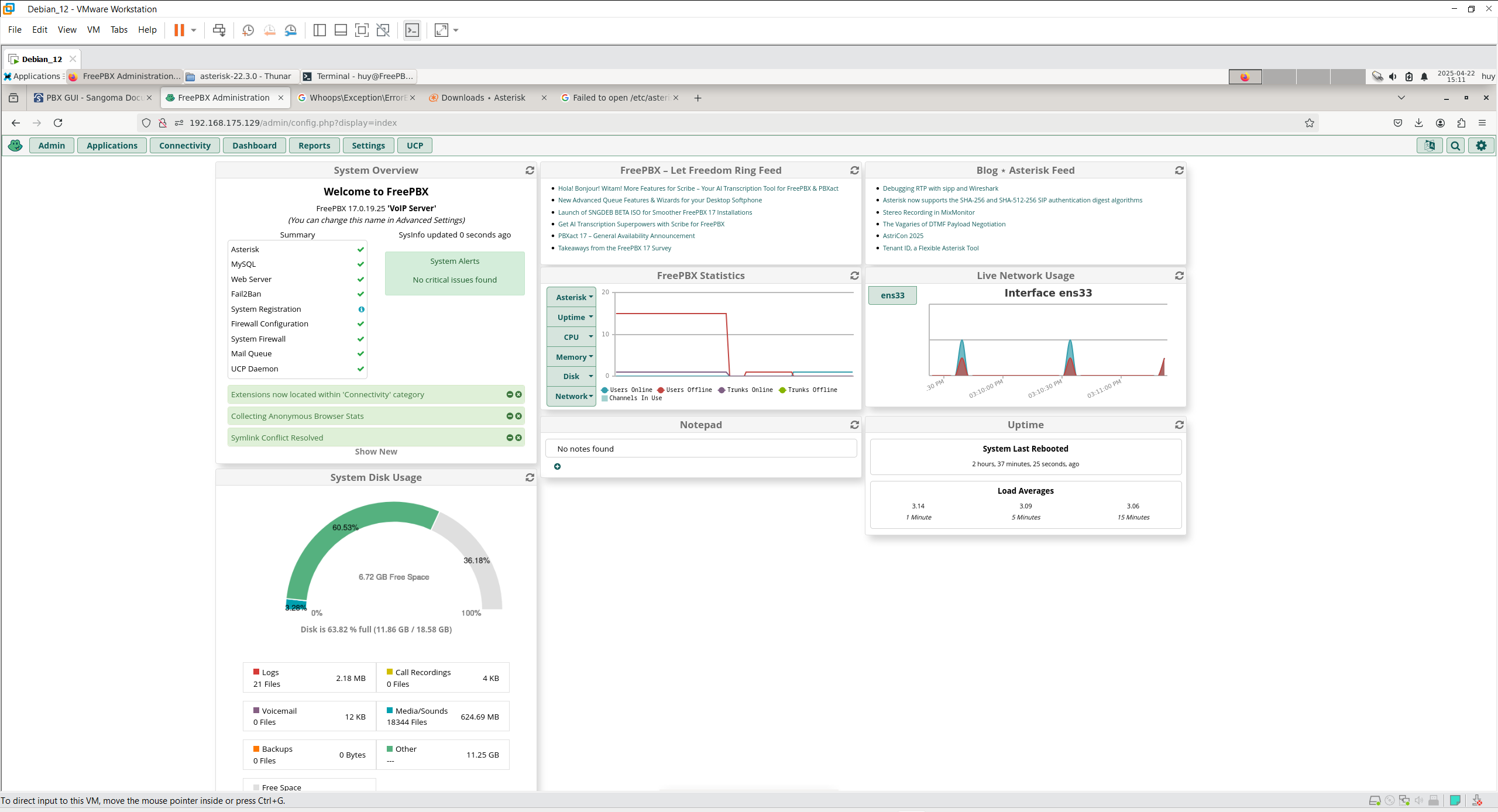Click the language selector icon in the FreePBX bar
The image size is (1498, 812).
click(x=1429, y=146)
